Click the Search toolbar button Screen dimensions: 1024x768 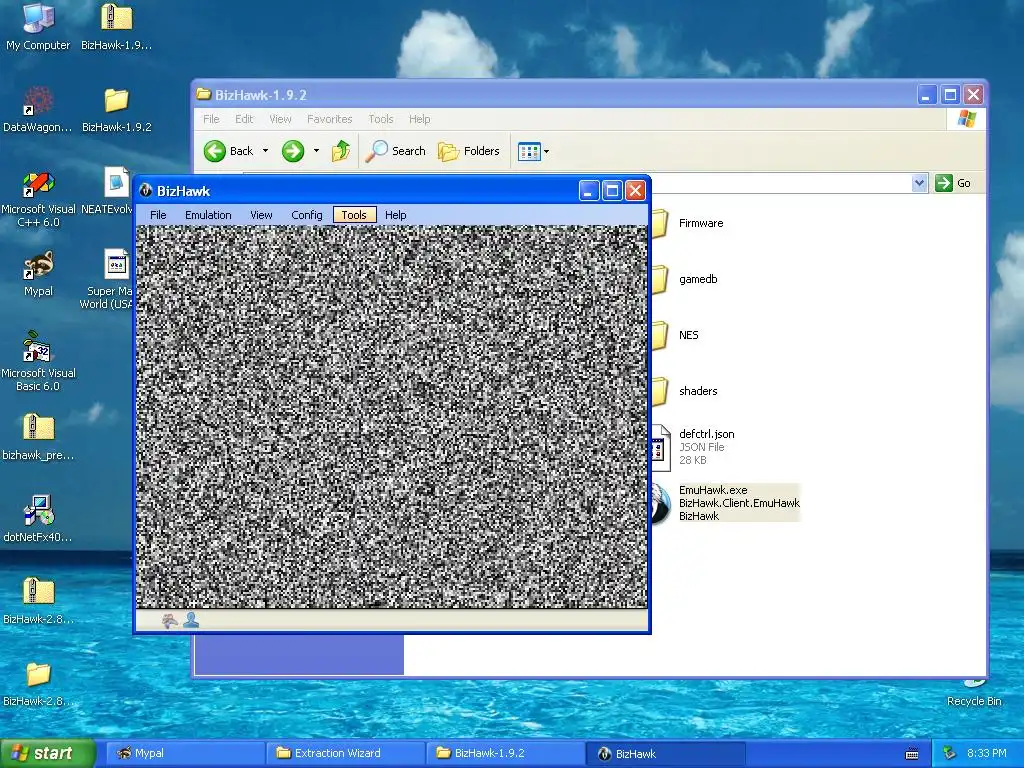395,151
